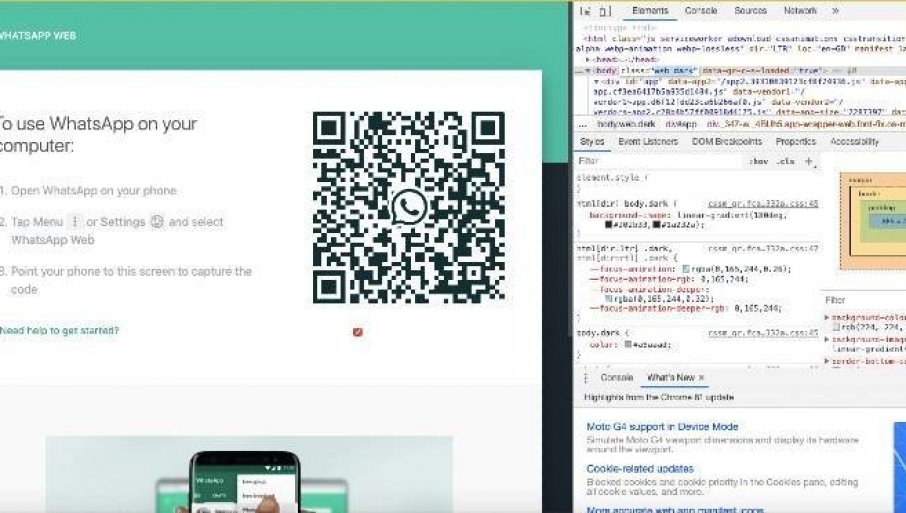Click the Styles filter input field
906x513 pixels.
tap(650, 161)
